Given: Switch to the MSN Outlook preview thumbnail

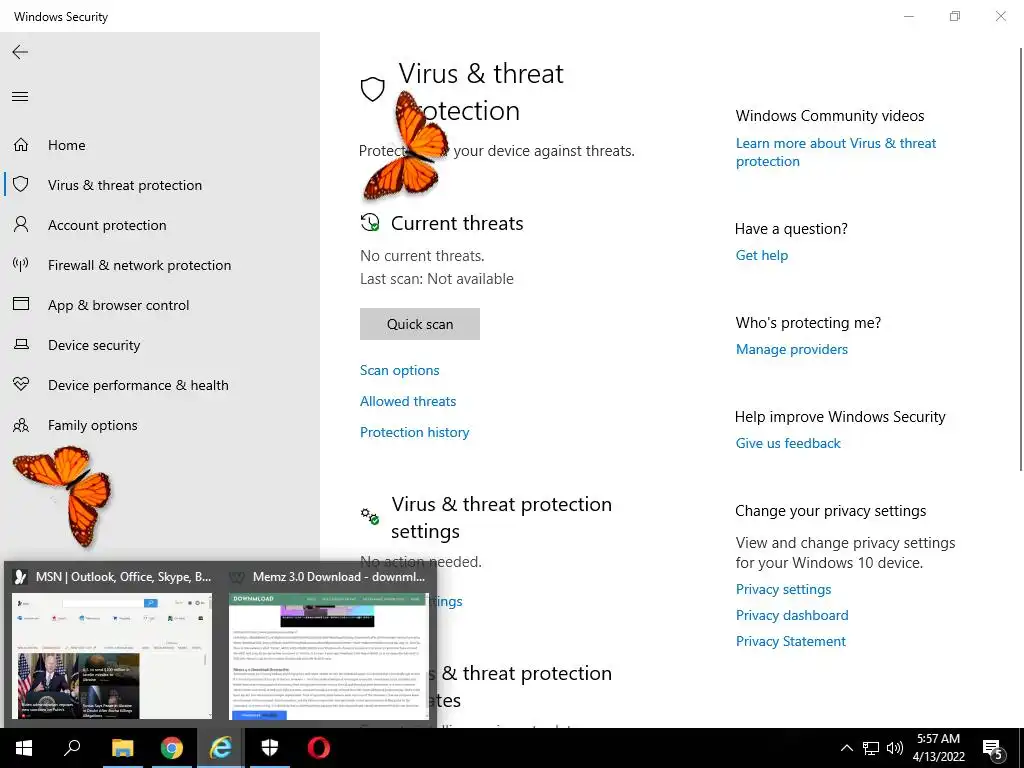Looking at the screenshot, I should click(112, 655).
